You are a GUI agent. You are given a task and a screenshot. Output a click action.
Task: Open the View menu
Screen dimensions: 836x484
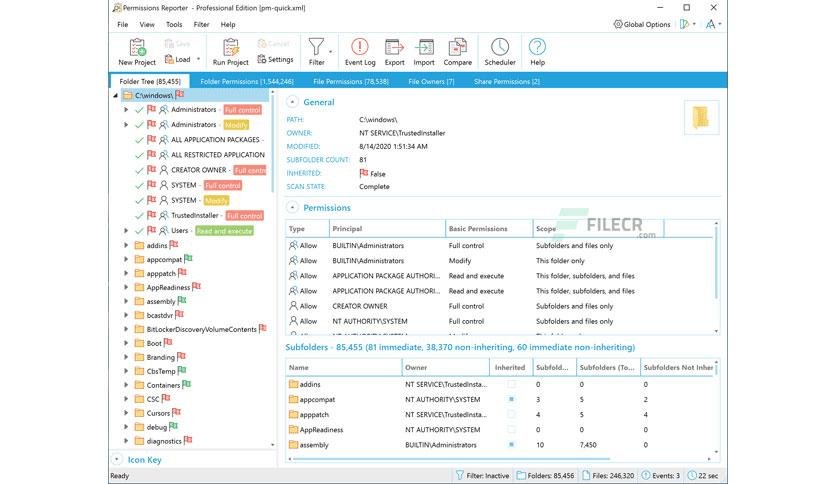coord(147,25)
